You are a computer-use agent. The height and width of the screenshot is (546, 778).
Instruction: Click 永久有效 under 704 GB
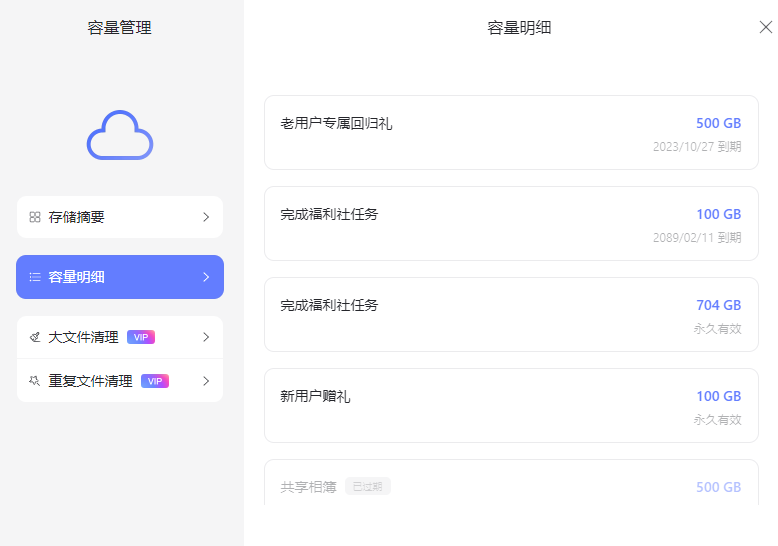point(717,329)
